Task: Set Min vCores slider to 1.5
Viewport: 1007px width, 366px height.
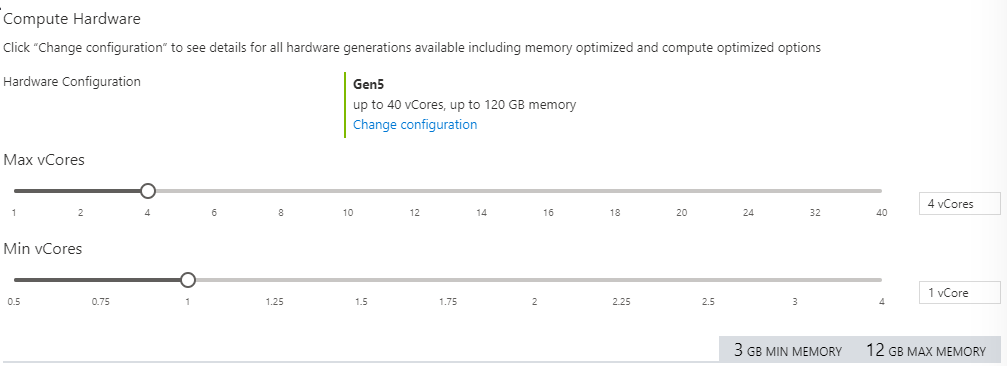Action: (361, 280)
